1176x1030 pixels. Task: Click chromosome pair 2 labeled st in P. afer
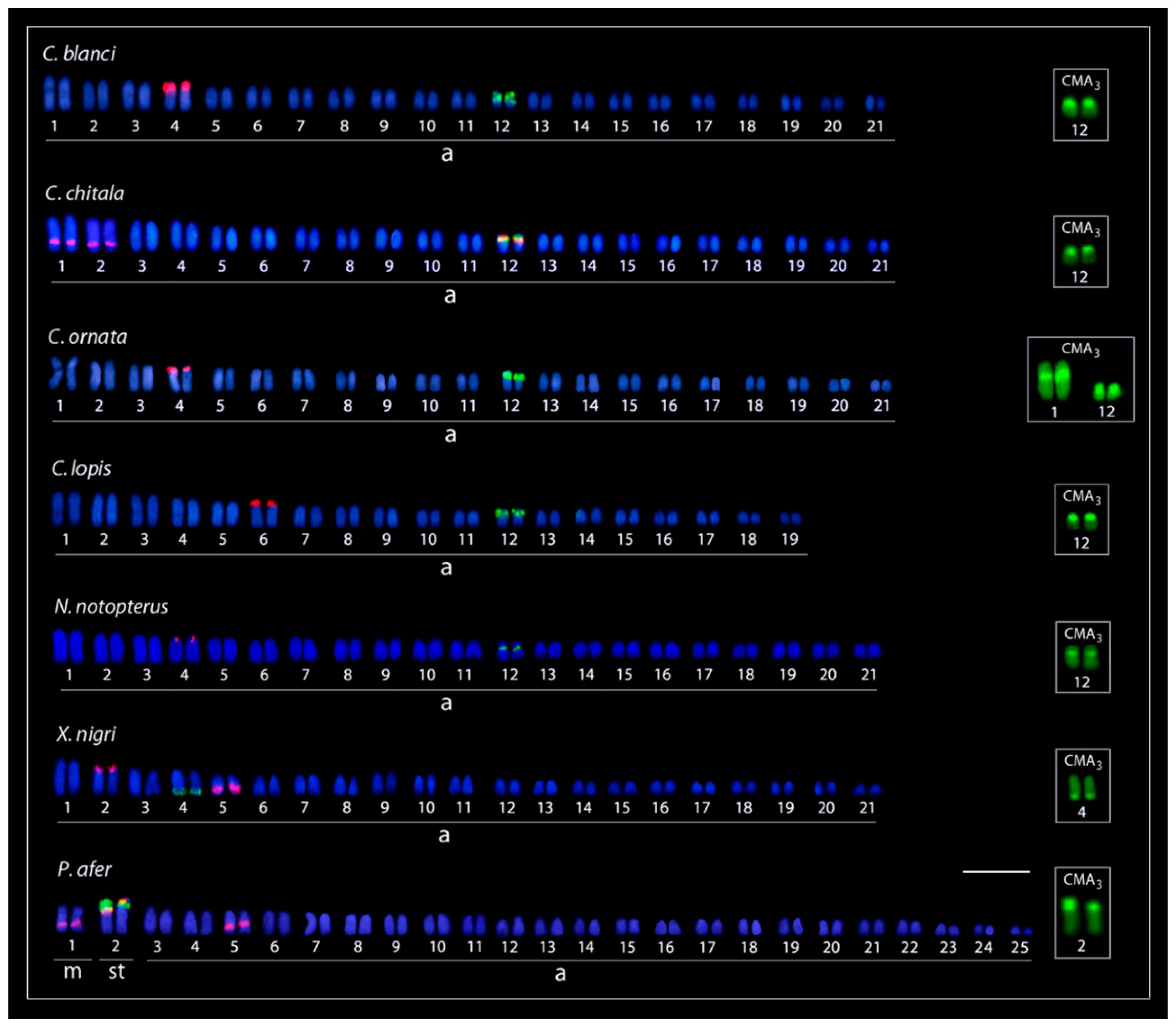[115, 917]
